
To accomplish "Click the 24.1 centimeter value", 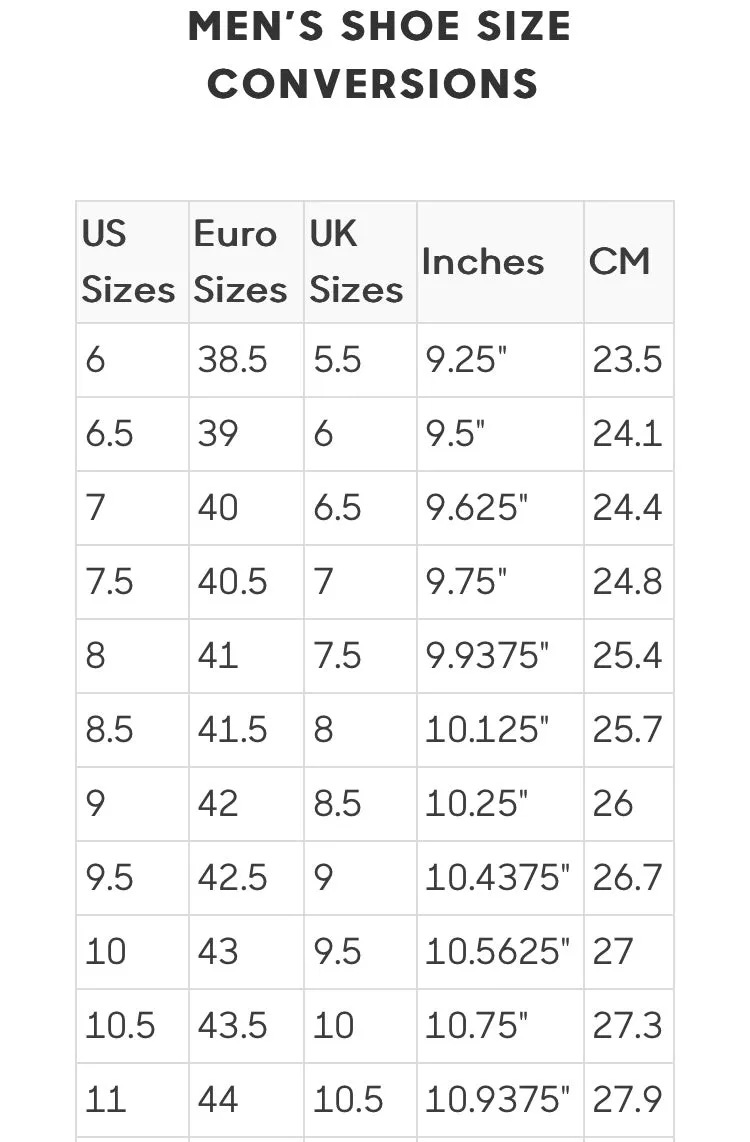I will [x=629, y=434].
